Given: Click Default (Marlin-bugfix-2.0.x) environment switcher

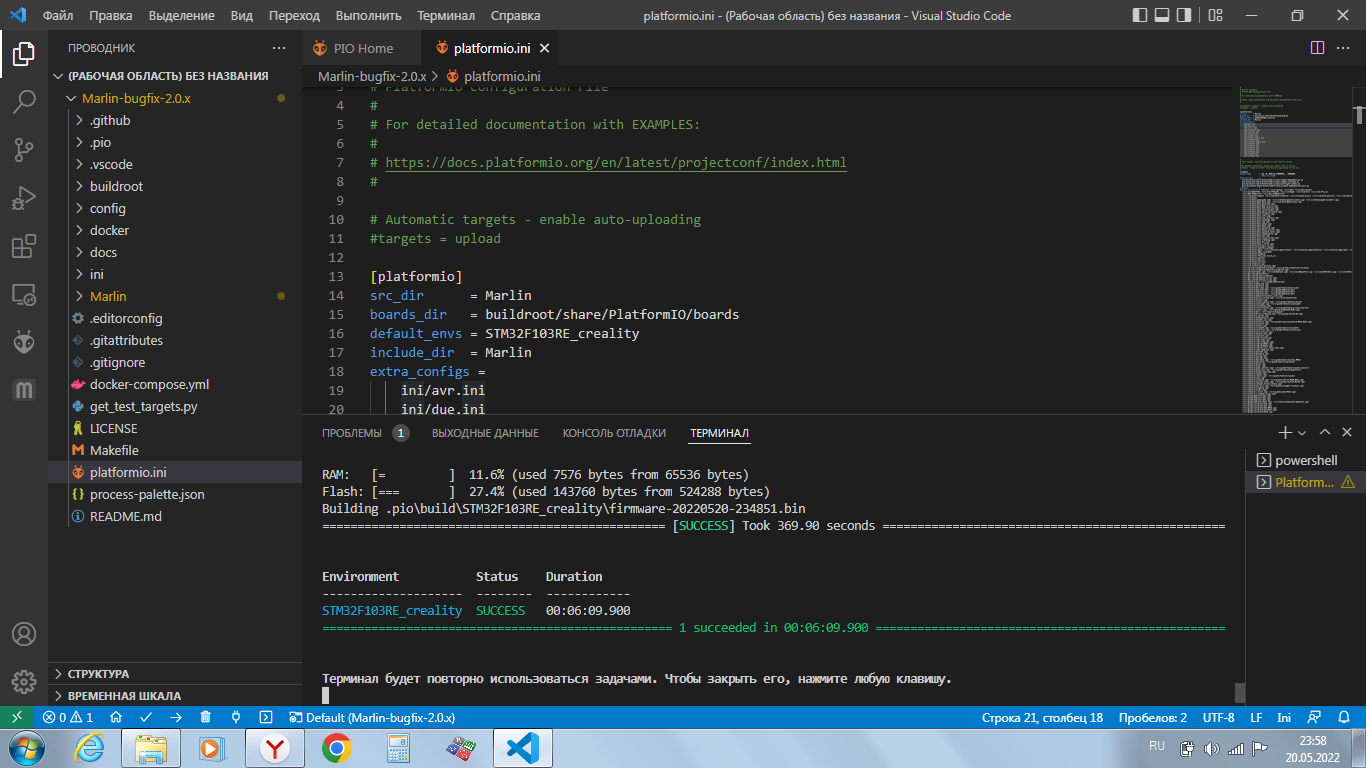Looking at the screenshot, I should (x=372, y=717).
